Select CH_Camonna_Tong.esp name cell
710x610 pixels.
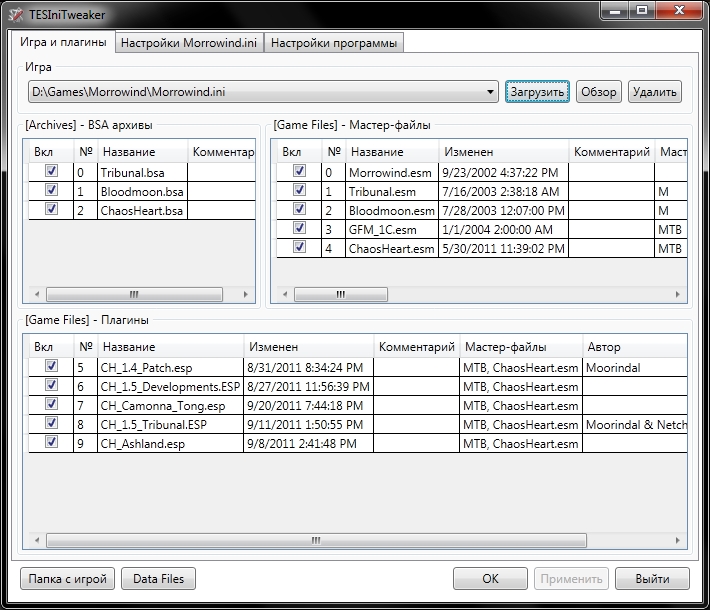tap(170, 406)
